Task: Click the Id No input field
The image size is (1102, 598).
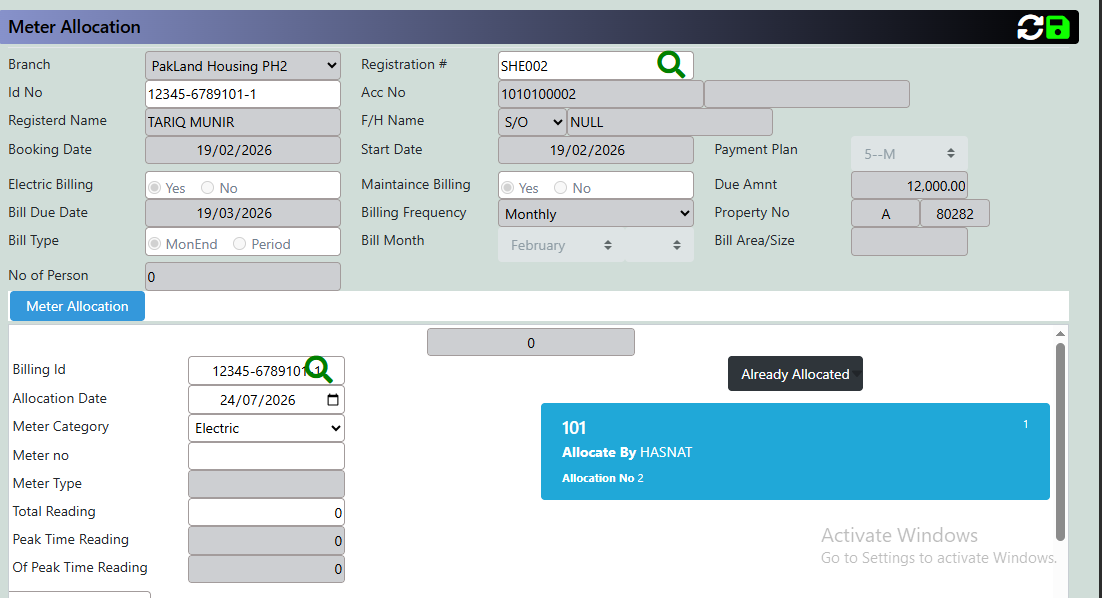Action: tap(243, 93)
